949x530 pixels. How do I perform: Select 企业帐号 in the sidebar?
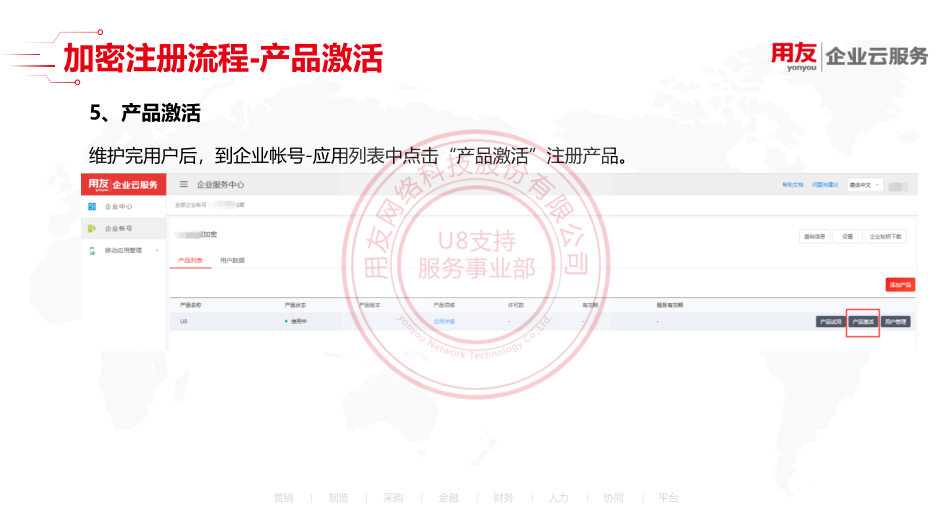click(119, 229)
